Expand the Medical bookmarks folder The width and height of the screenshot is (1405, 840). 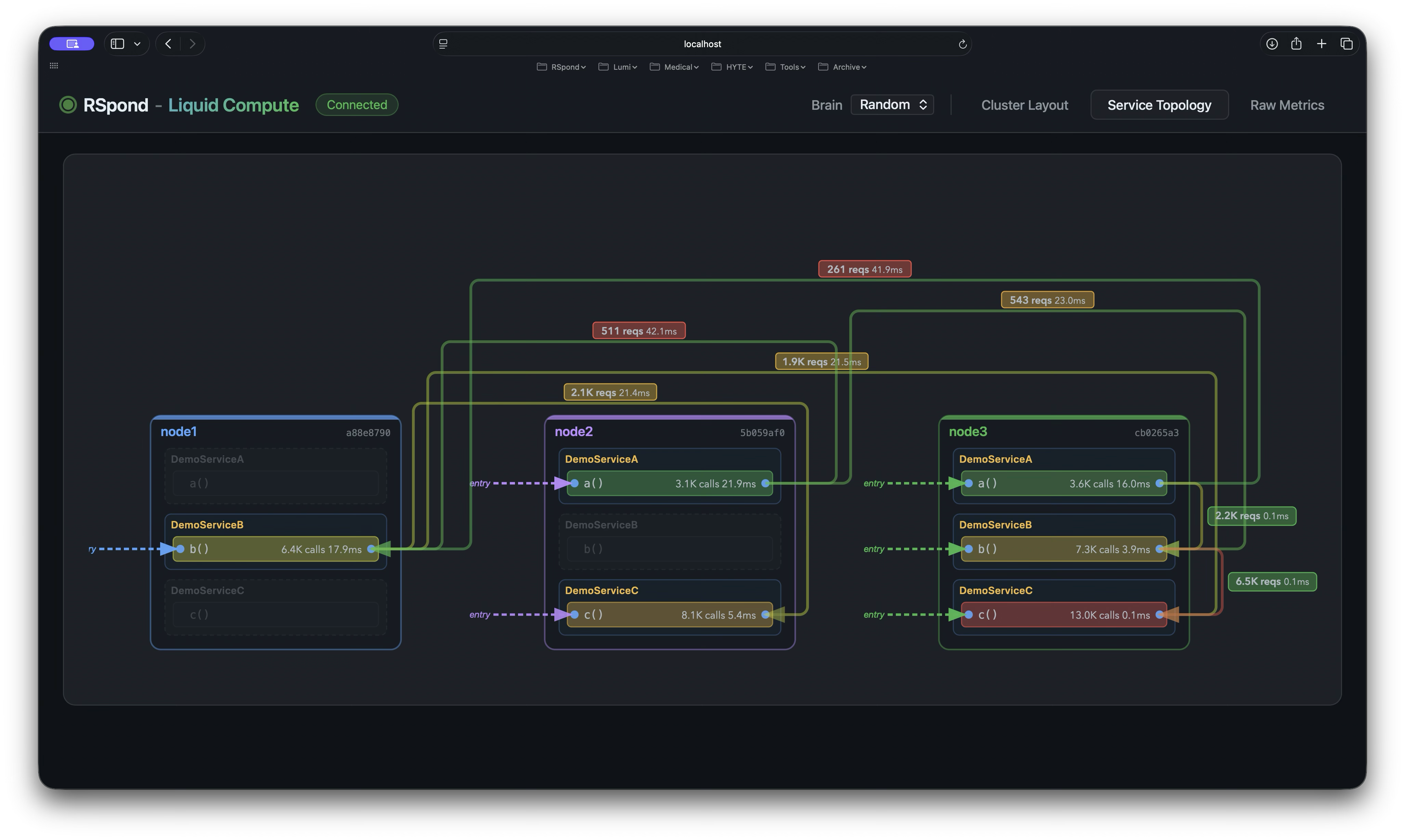[x=674, y=67]
